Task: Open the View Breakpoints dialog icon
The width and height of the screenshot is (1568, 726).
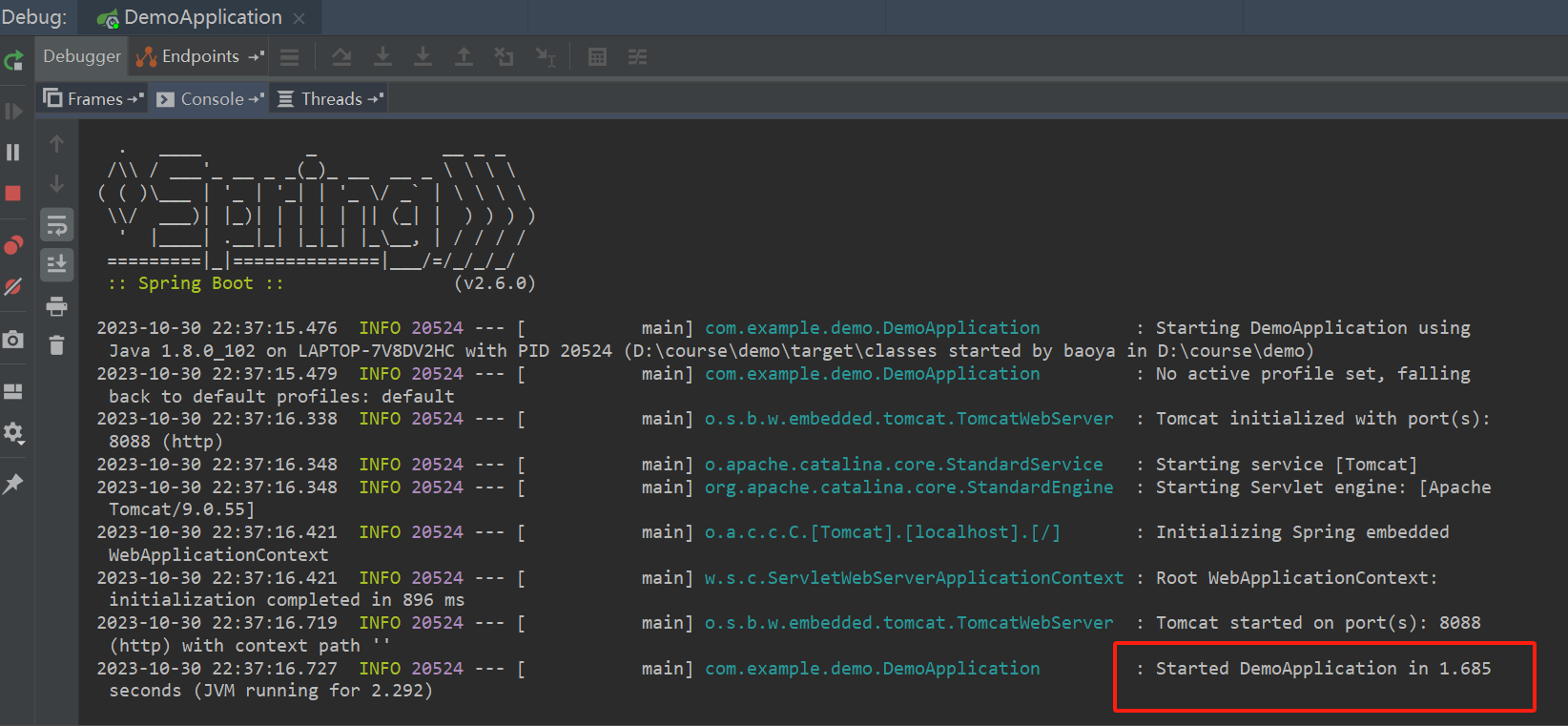Action: tap(13, 245)
